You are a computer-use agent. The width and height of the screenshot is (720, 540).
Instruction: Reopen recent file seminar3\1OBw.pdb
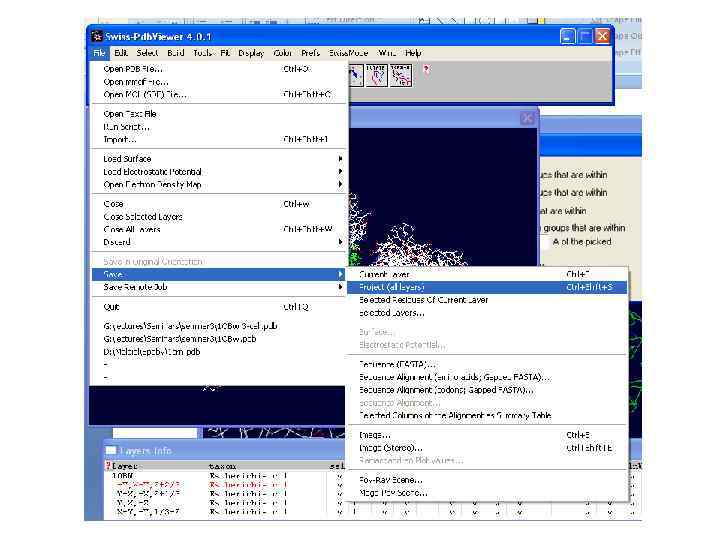point(218,339)
